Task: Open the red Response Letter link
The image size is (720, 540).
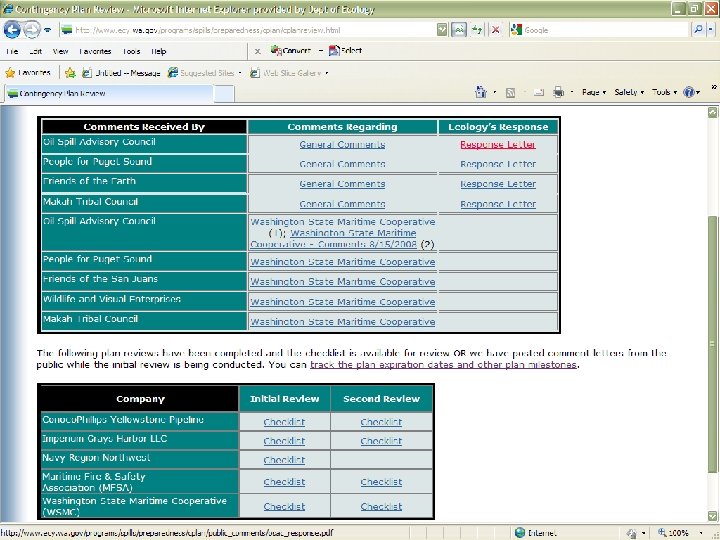Action: (498, 145)
